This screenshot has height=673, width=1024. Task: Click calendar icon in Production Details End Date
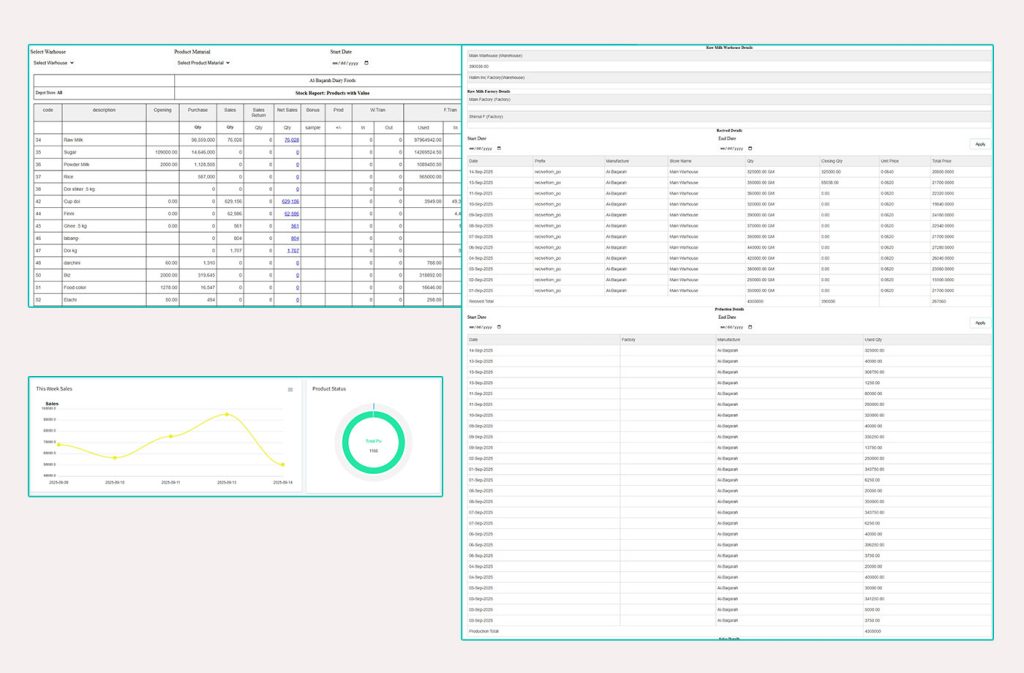750,327
